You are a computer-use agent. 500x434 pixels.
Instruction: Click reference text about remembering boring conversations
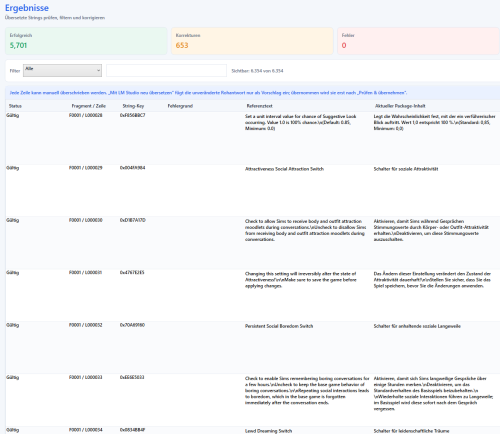[x=307, y=391]
